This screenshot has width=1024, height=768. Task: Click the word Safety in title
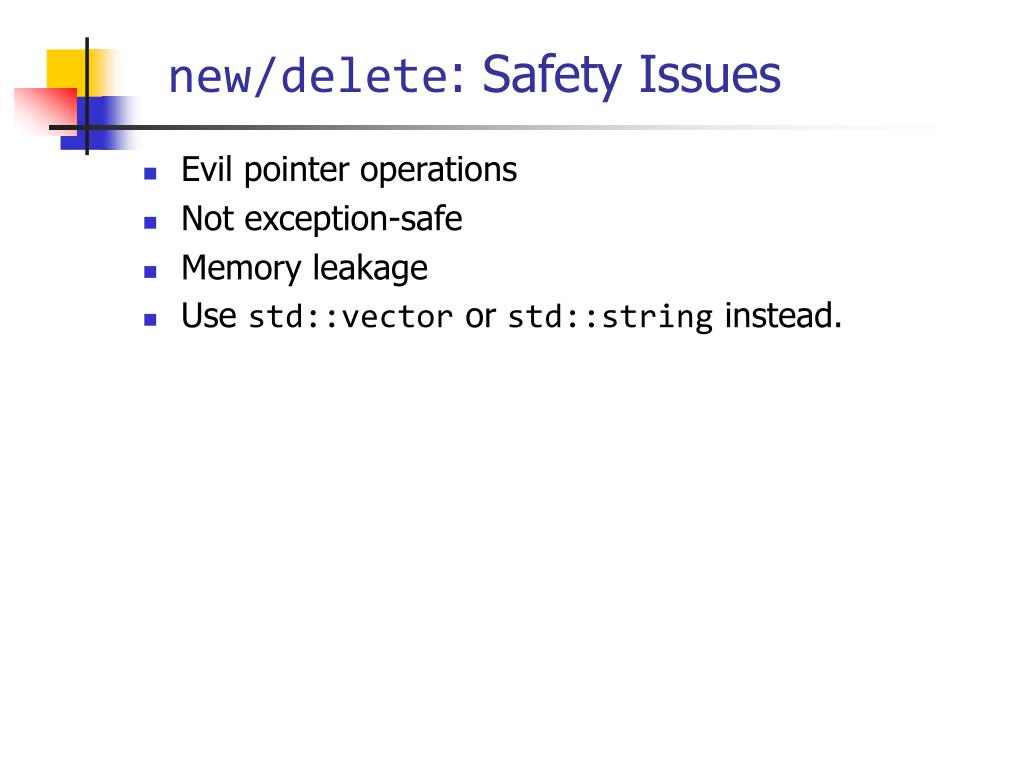551,76
